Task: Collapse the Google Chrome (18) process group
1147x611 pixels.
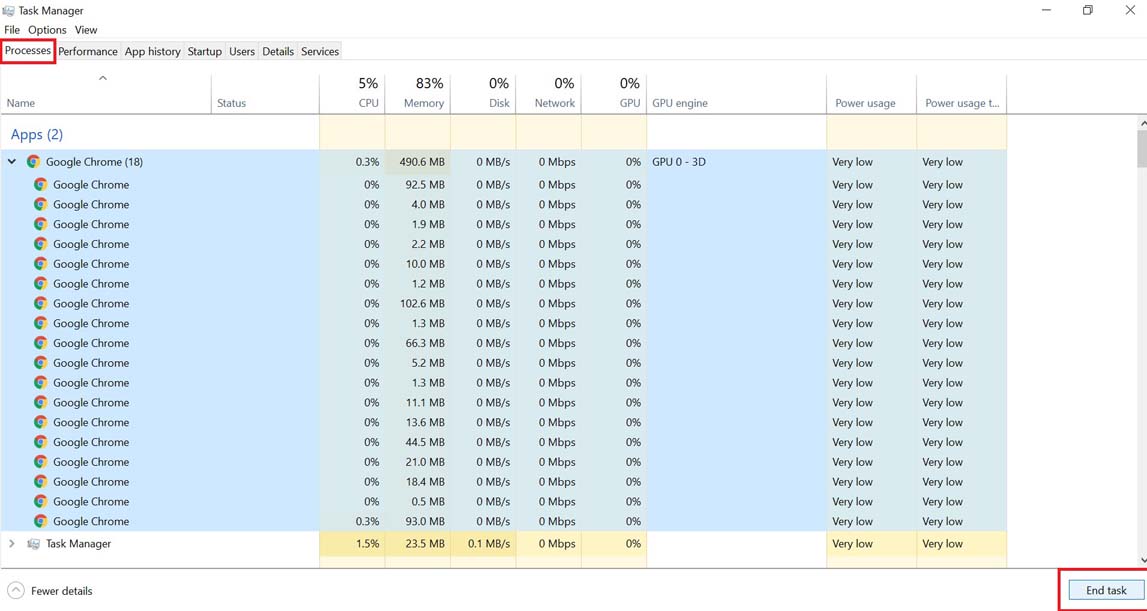Action: (12, 162)
